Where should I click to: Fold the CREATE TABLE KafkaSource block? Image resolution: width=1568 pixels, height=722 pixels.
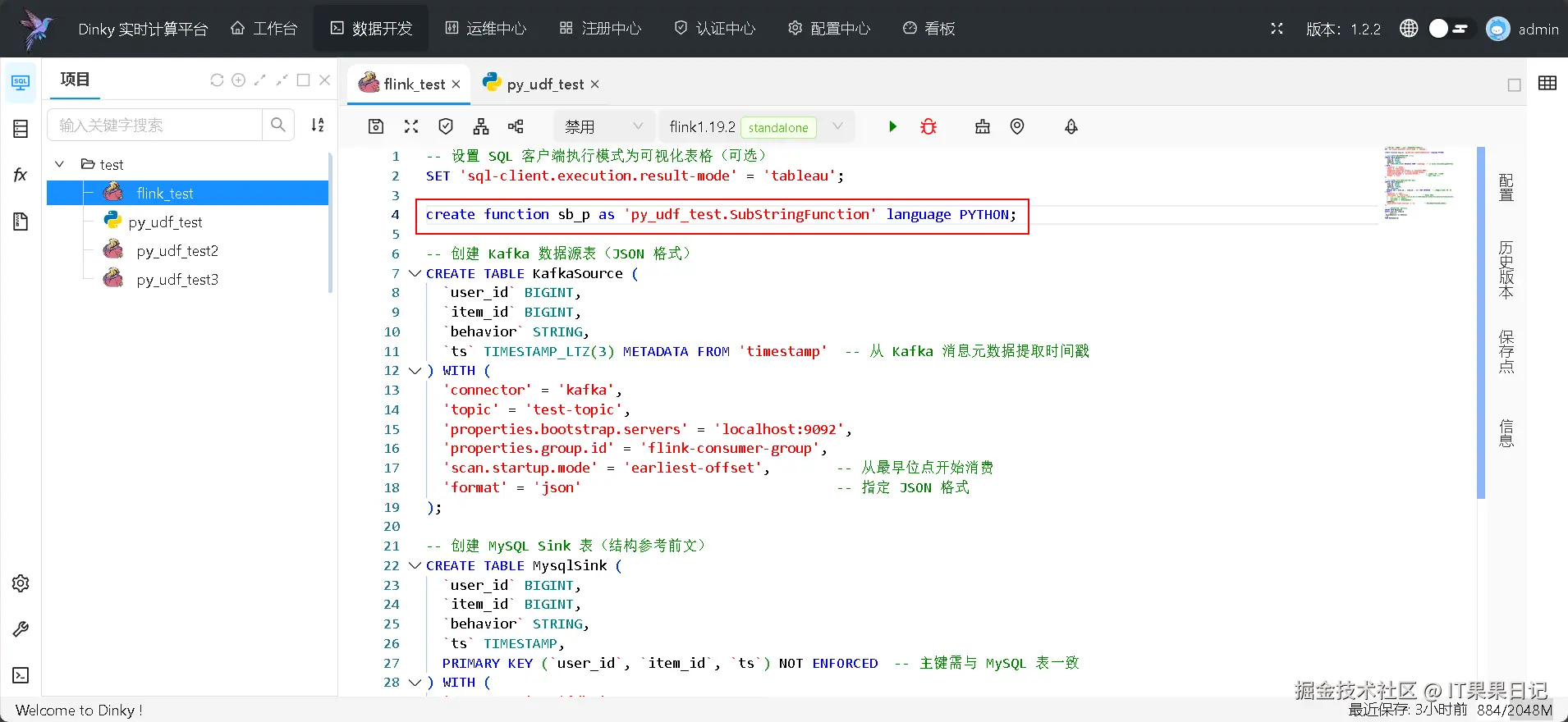(415, 273)
